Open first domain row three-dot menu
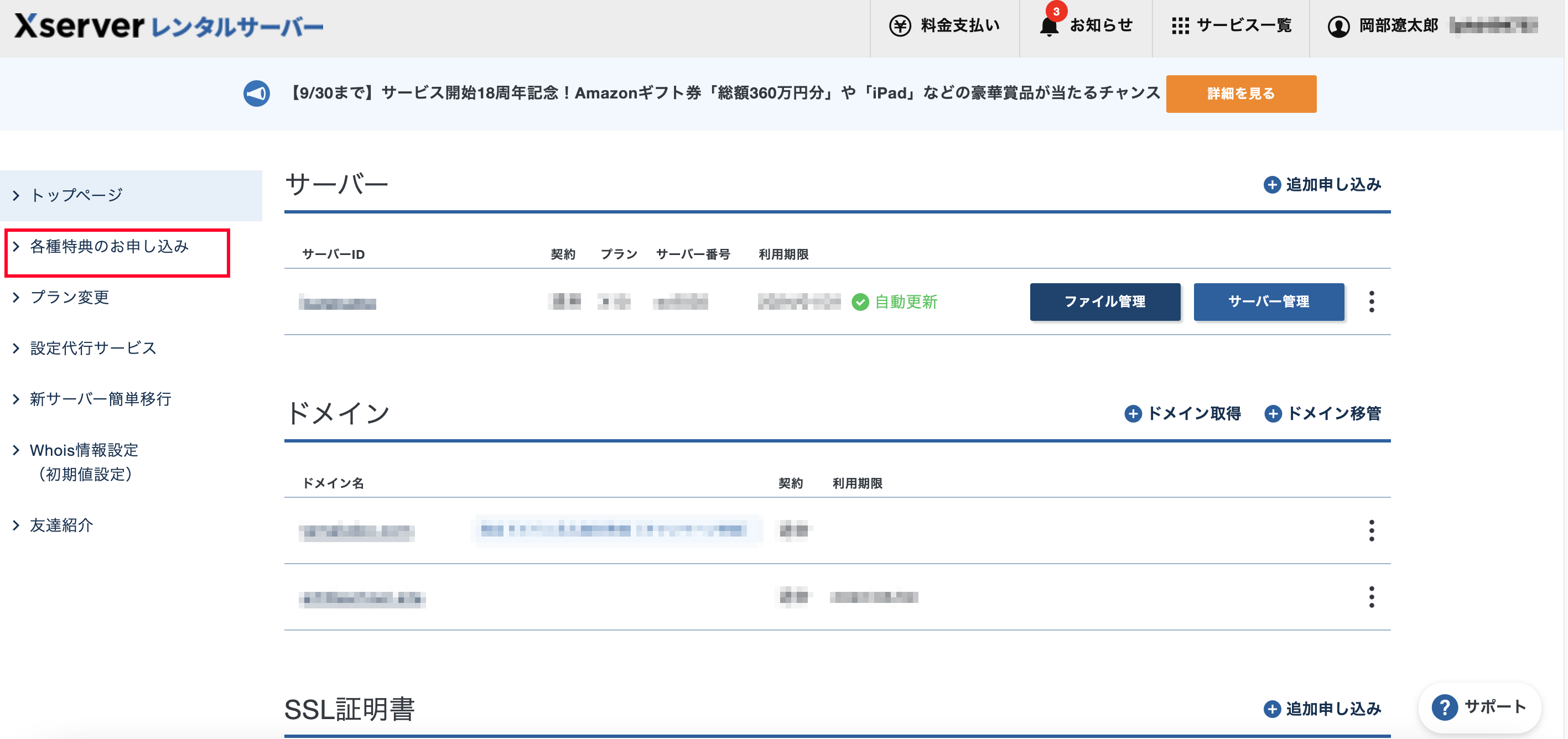Screen dimensions: 1568x739 [1371, 531]
